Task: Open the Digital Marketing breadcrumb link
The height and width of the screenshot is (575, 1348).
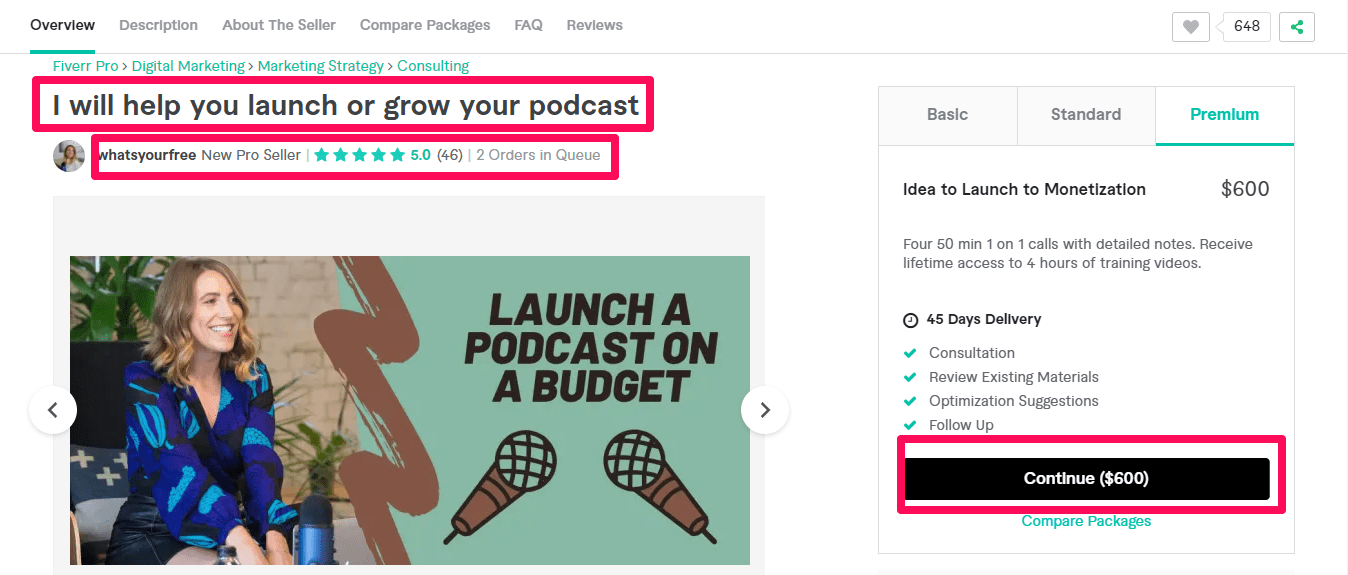Action: [188, 66]
